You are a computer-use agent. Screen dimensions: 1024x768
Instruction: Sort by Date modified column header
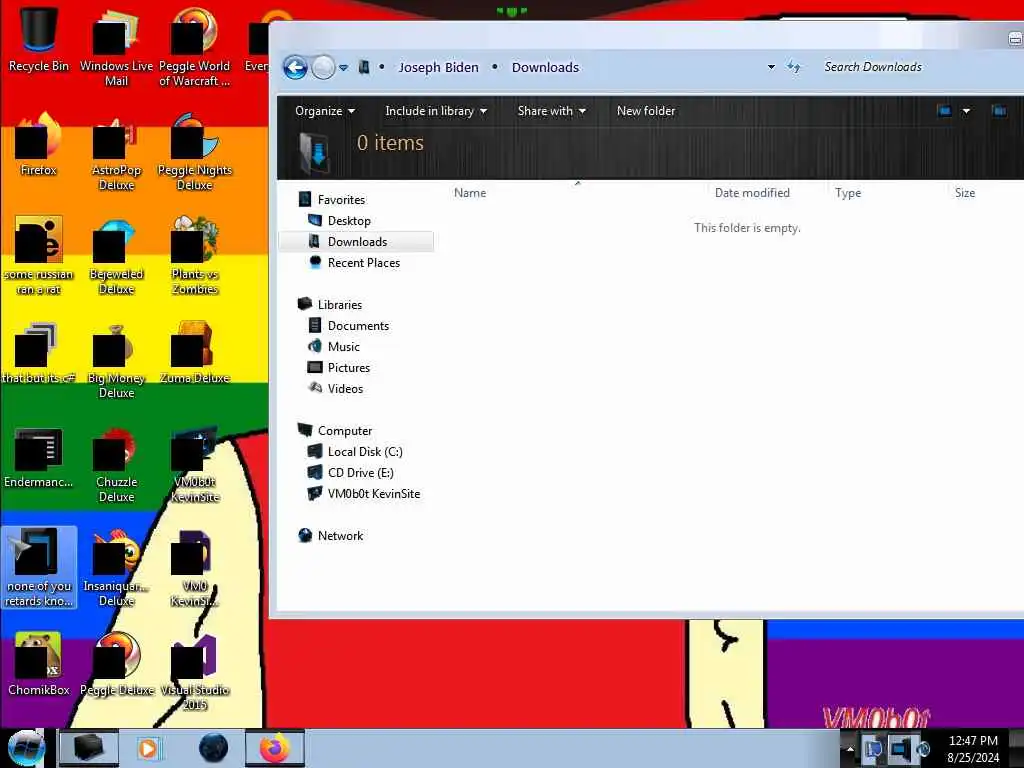coord(752,193)
